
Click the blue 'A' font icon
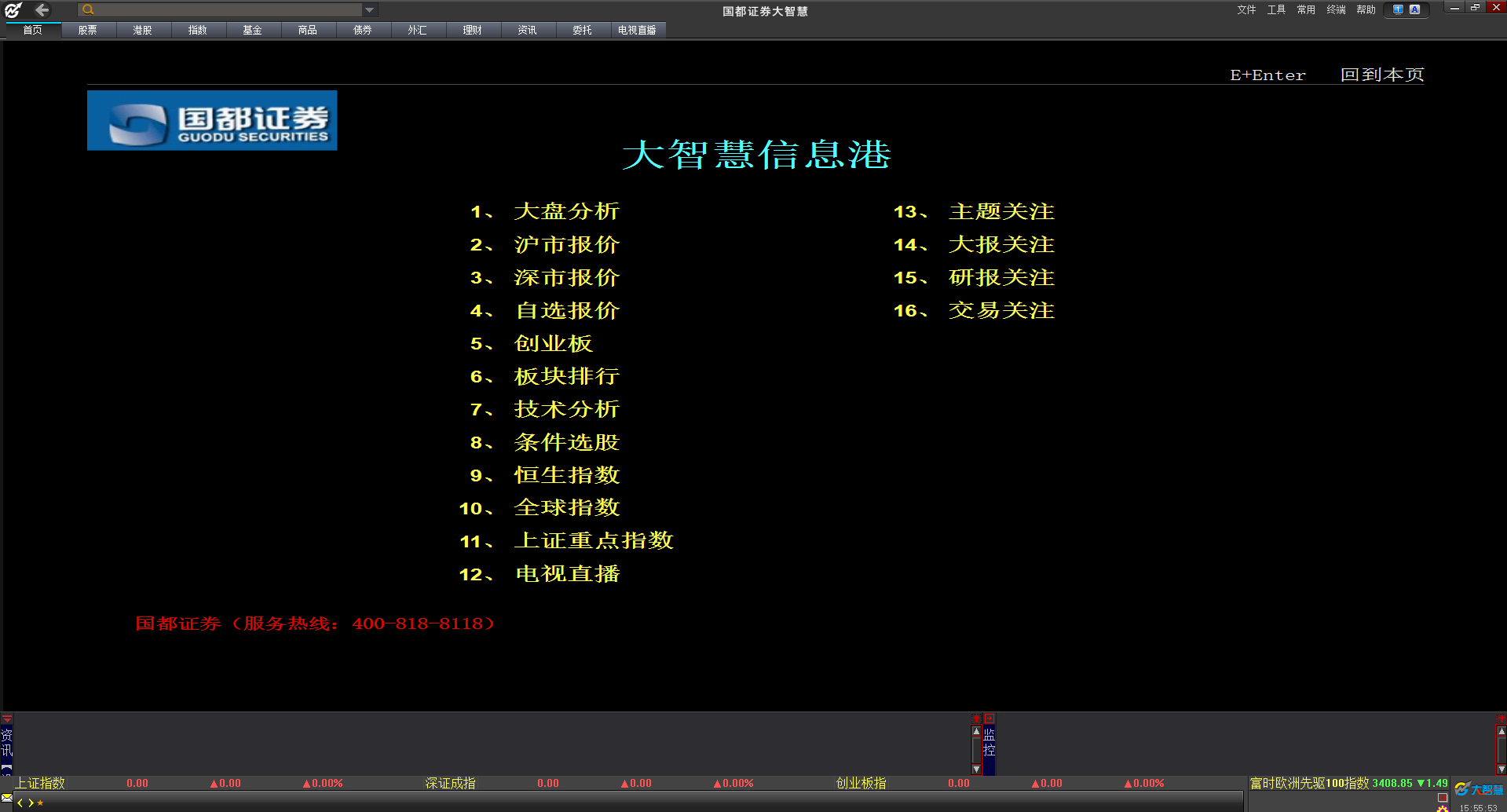point(1415,9)
